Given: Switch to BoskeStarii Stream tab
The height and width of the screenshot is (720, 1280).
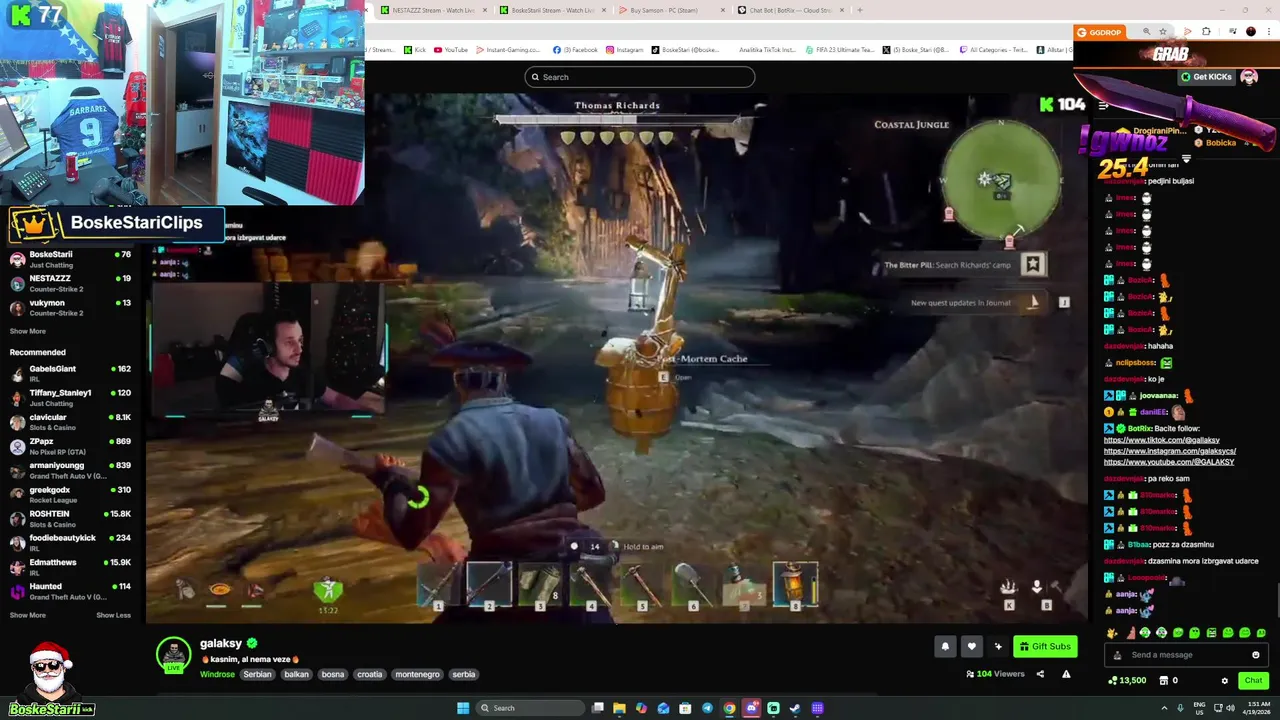Looking at the screenshot, I should 553,10.
